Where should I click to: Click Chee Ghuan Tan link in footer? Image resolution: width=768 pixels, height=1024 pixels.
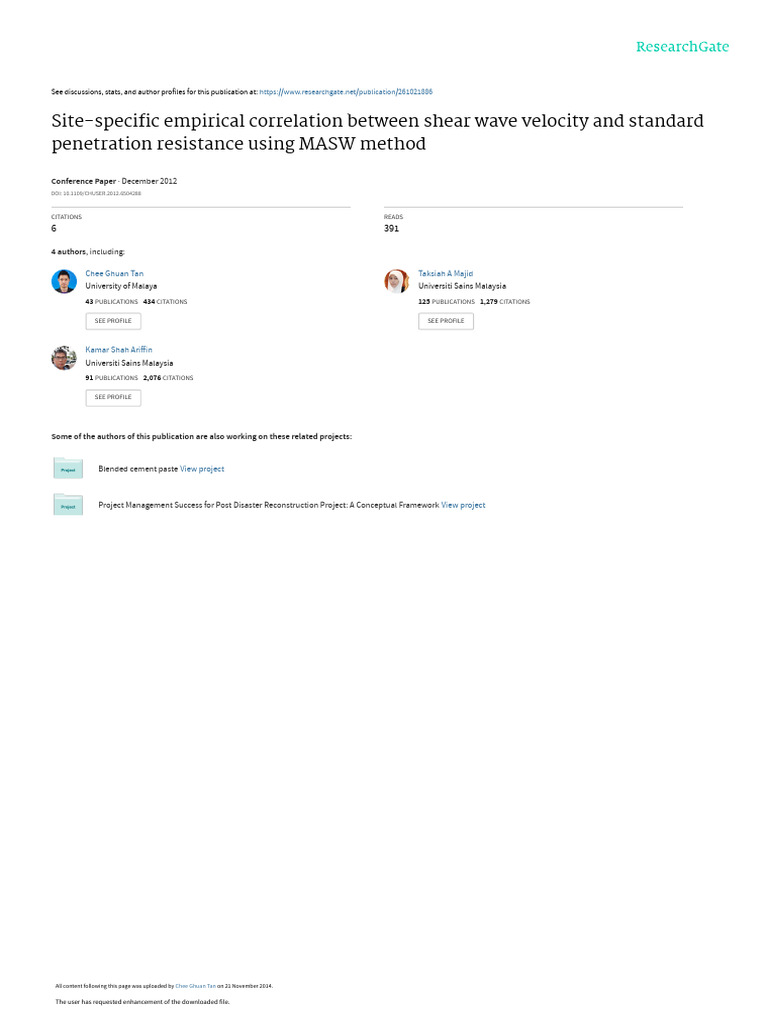coord(196,985)
